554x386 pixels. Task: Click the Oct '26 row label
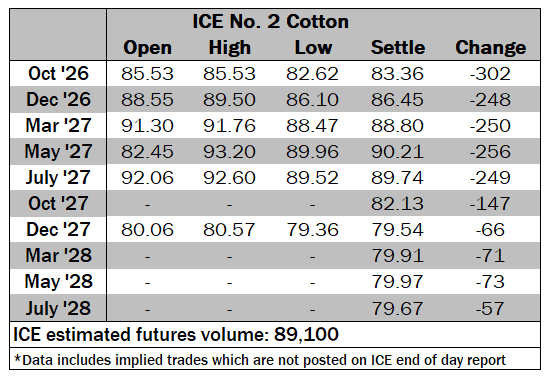pyautogui.click(x=58, y=74)
